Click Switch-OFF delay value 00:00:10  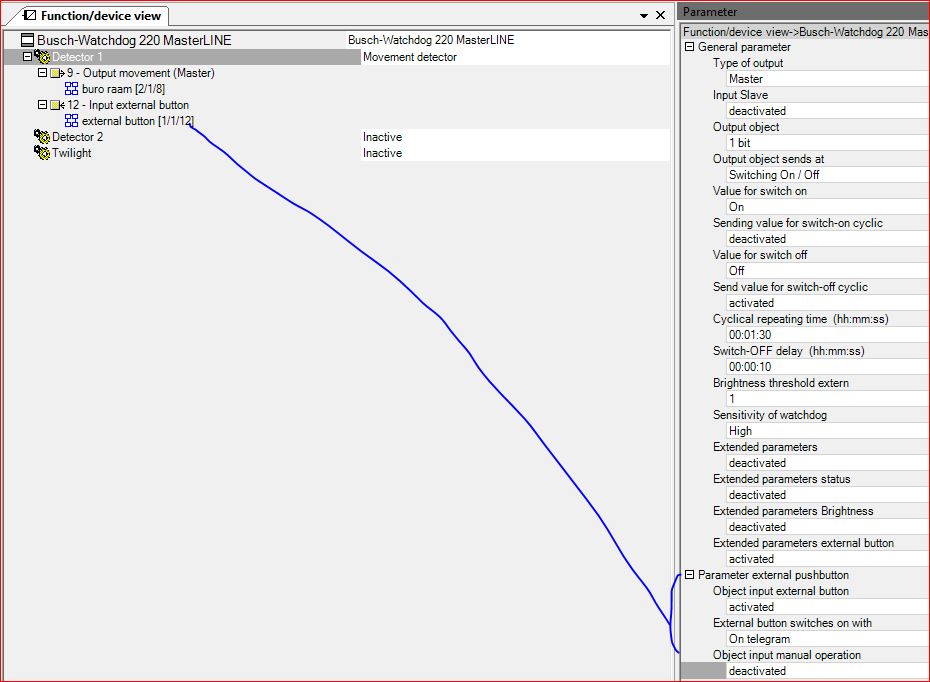pyautogui.click(x=828, y=367)
